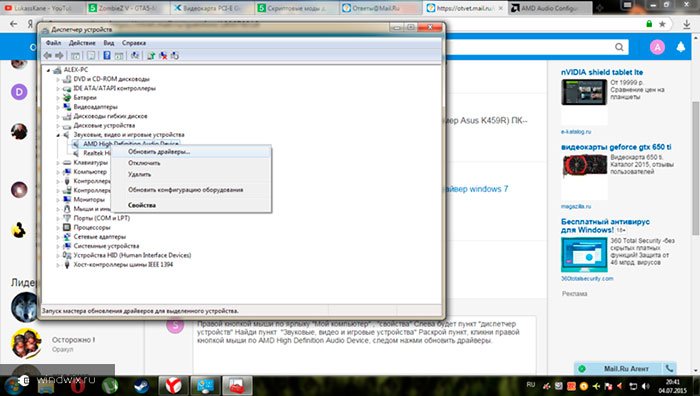Click the scan for hardware changes toolbar icon

[135, 55]
